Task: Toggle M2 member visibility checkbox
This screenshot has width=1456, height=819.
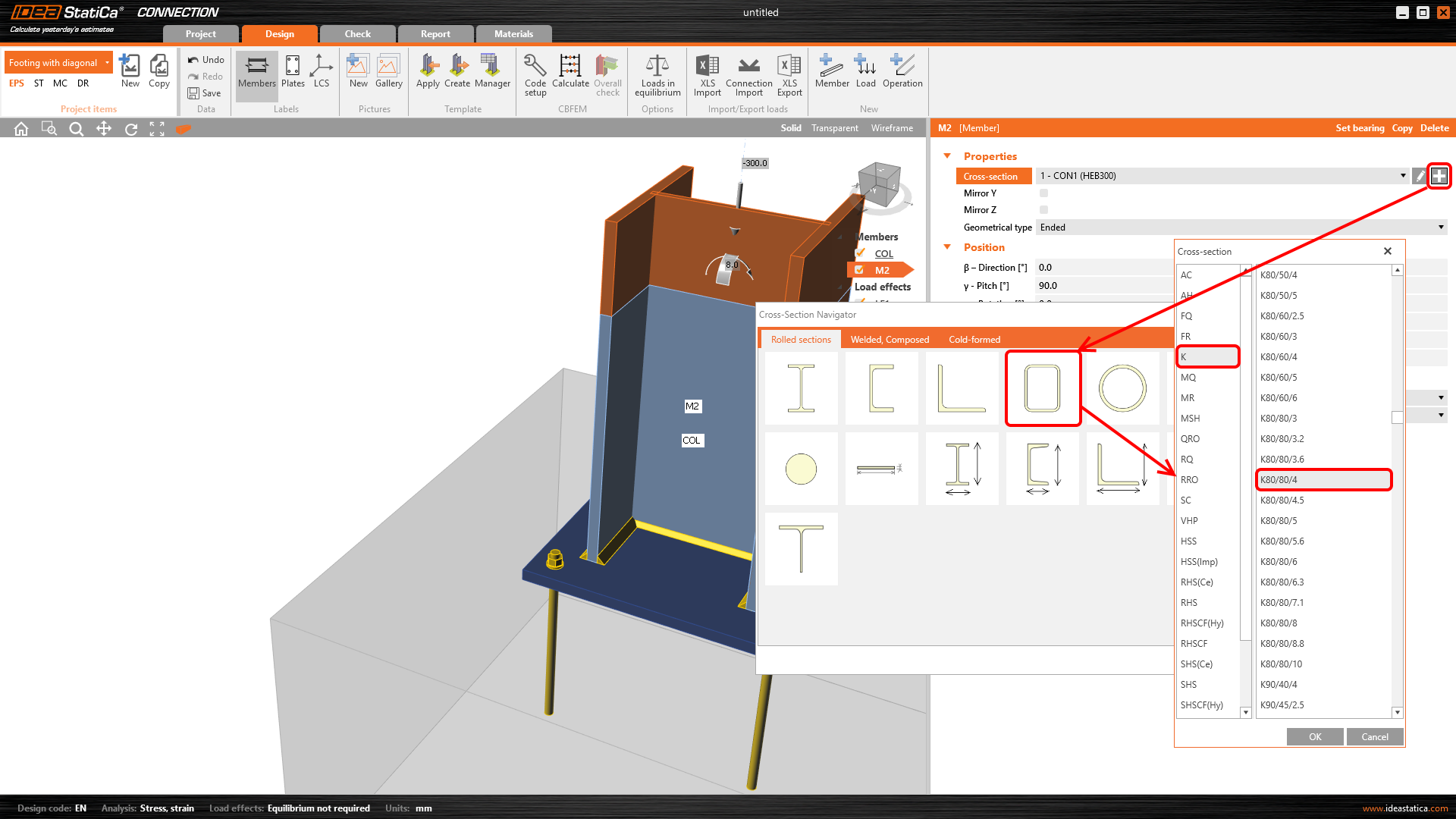Action: coord(859,270)
